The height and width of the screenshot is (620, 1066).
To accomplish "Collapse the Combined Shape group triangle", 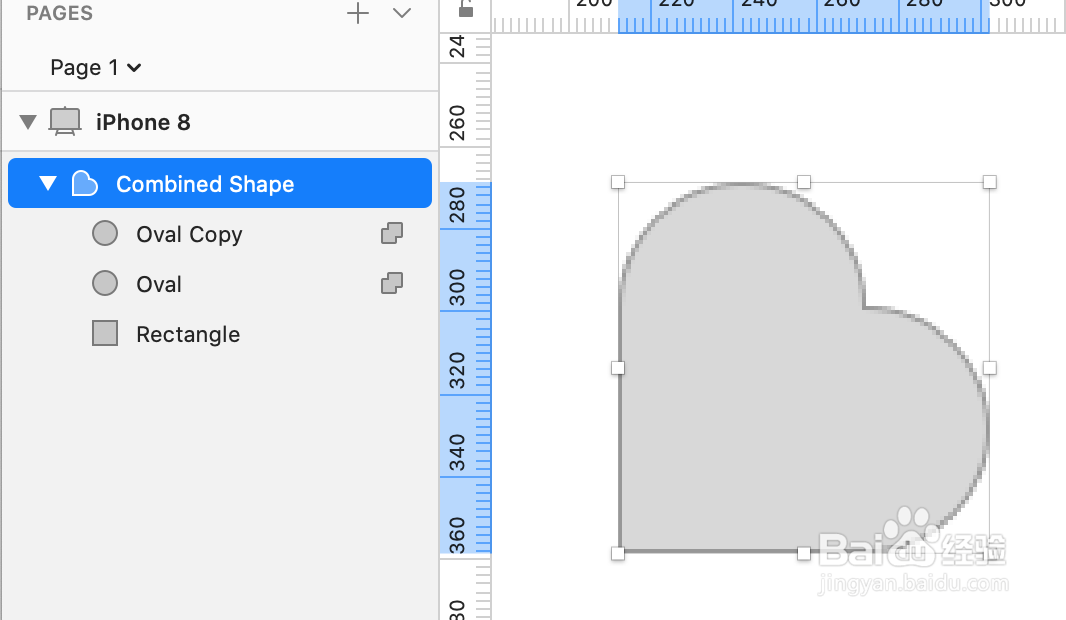I will tap(48, 183).
